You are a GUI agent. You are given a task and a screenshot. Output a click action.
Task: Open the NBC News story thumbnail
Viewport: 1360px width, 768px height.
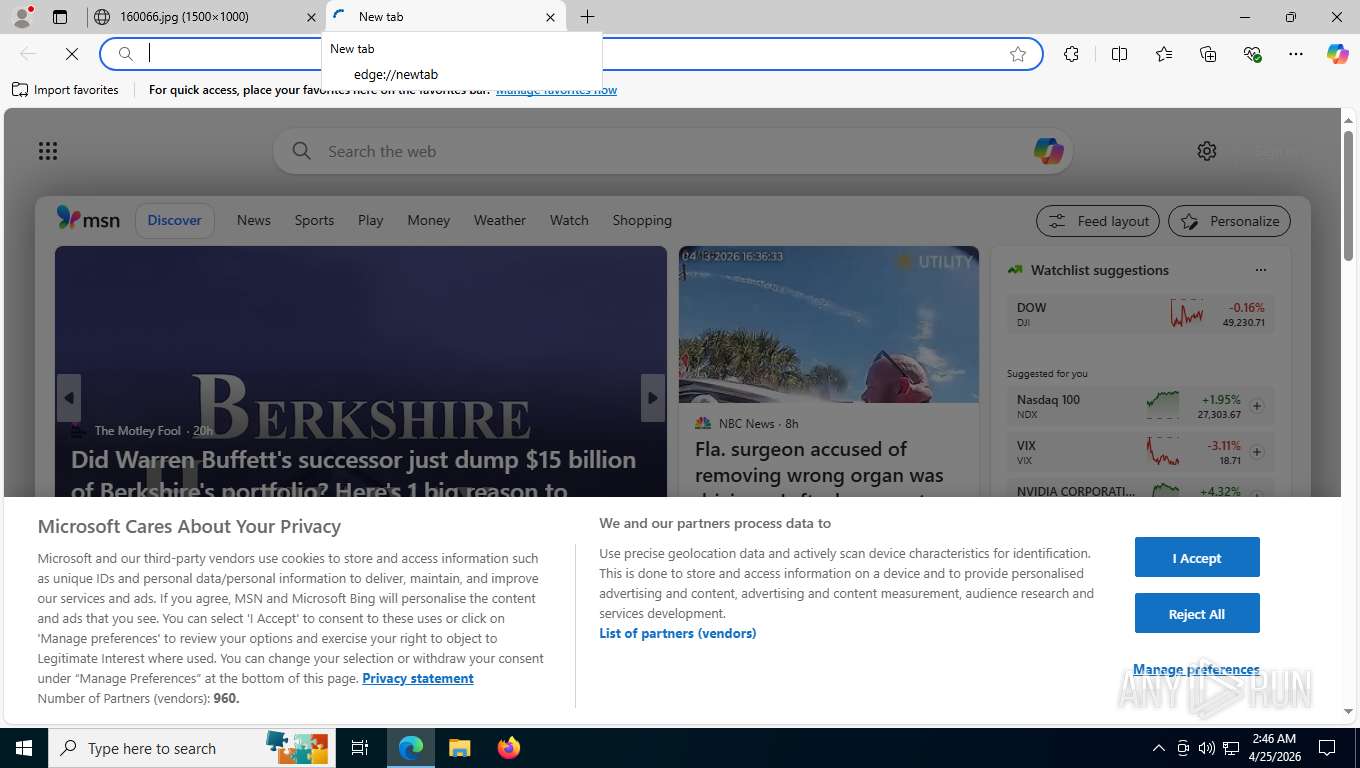[x=829, y=324]
